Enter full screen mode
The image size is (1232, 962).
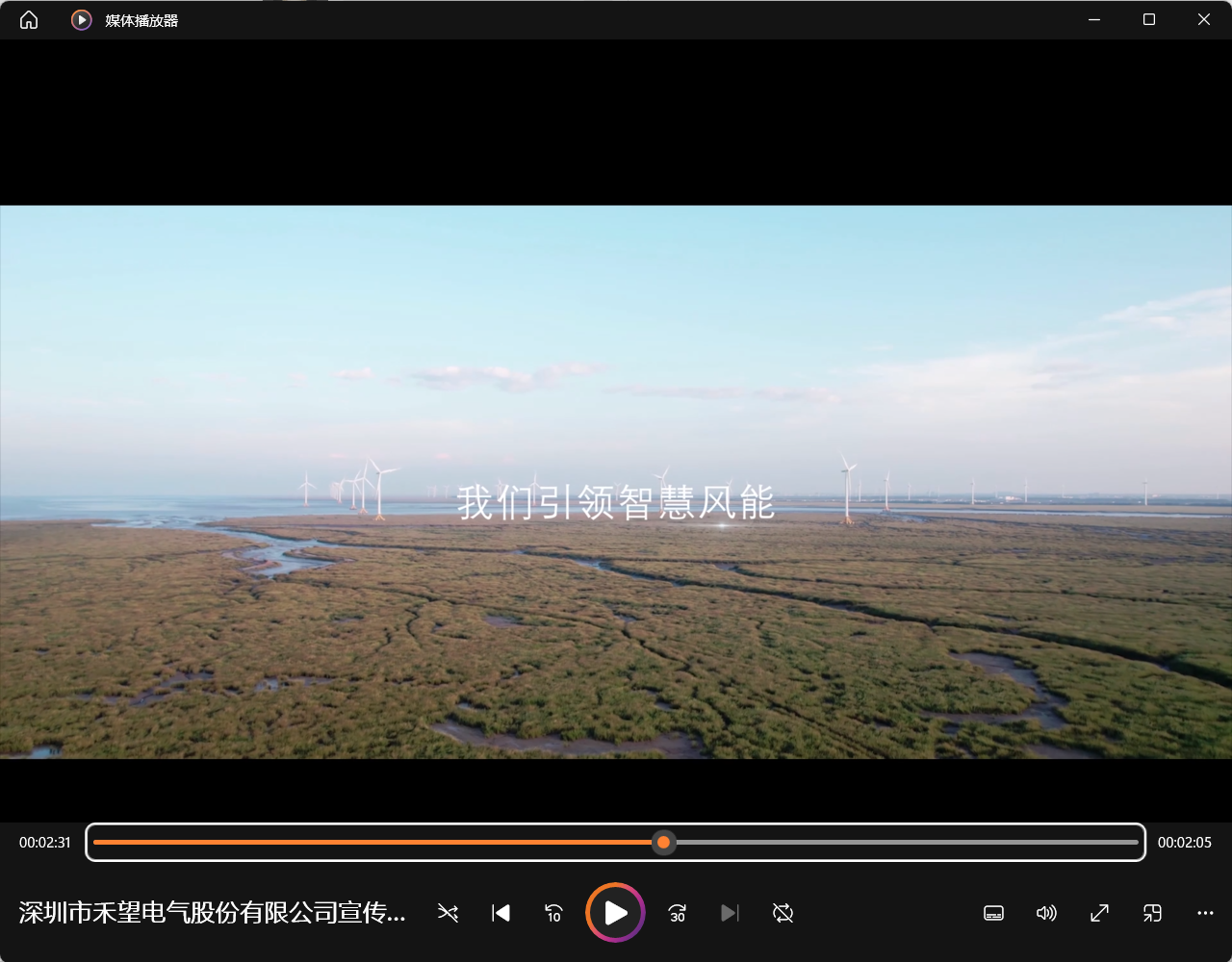pyautogui.click(x=1099, y=913)
